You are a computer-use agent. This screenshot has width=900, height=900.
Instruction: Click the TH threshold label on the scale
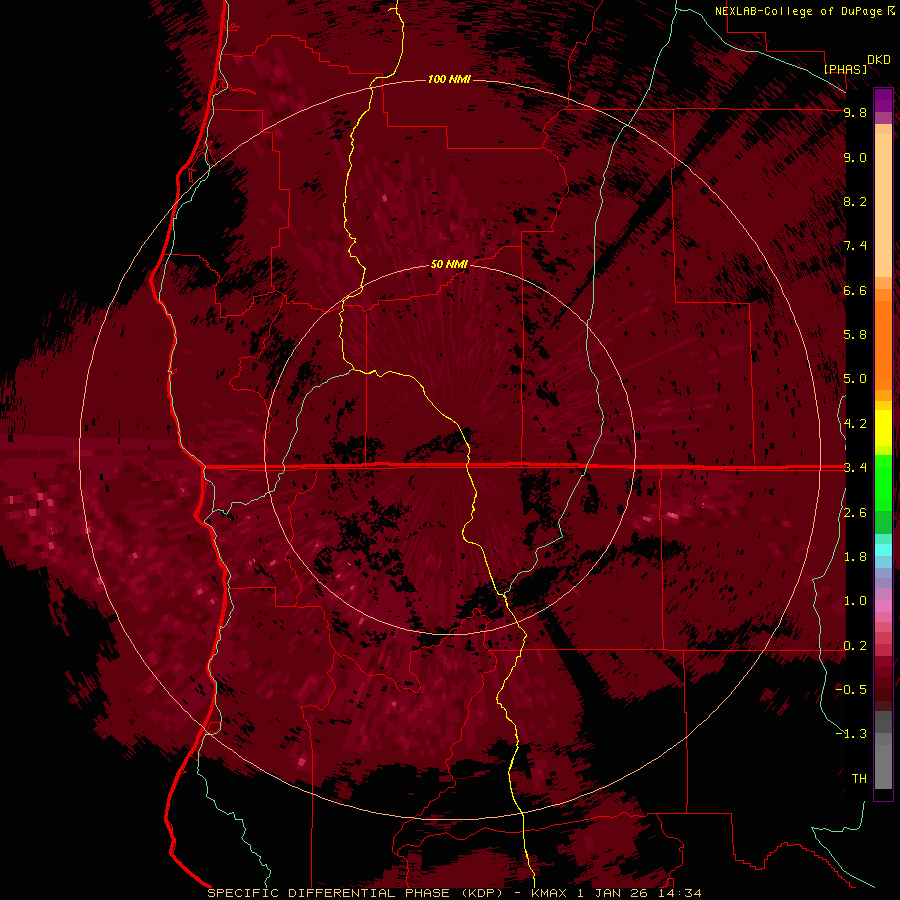859,778
